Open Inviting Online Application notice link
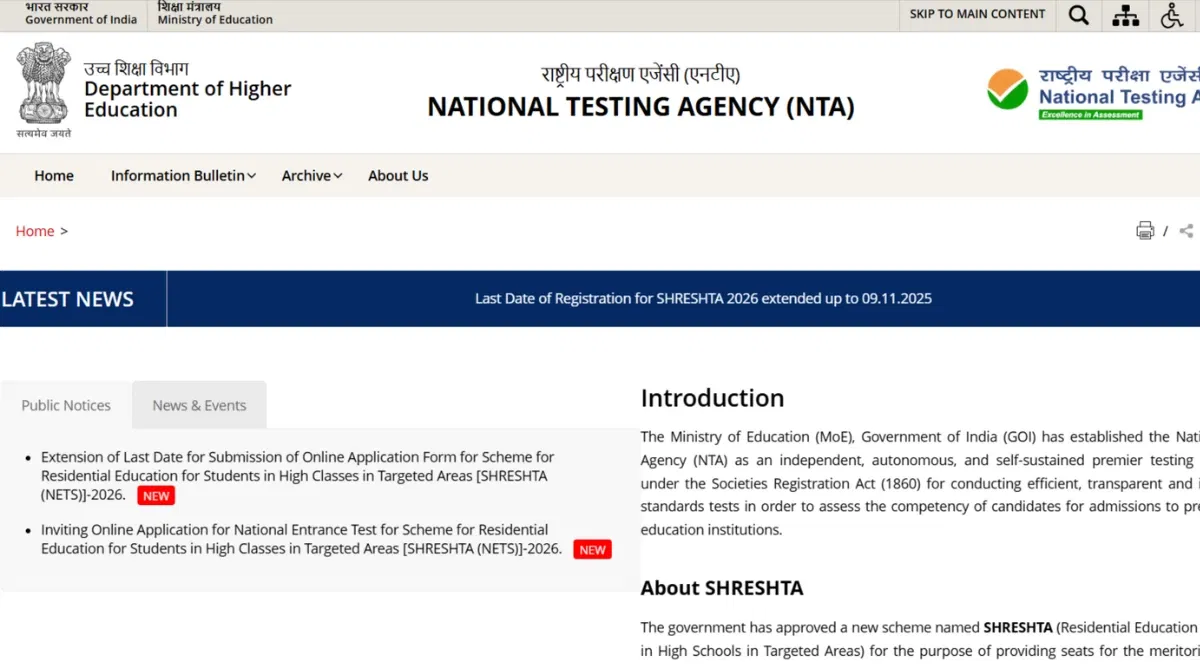The image size is (1200, 667). click(295, 539)
